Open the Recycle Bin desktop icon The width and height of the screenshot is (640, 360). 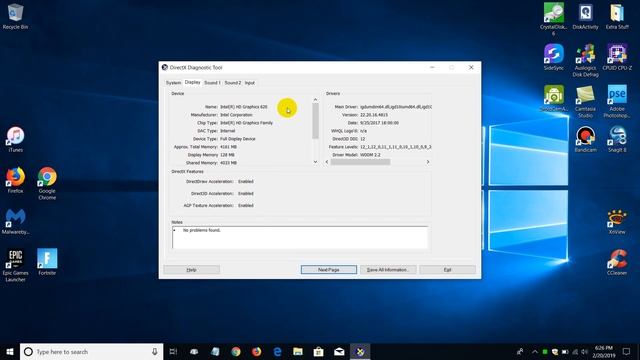pyautogui.click(x=16, y=16)
